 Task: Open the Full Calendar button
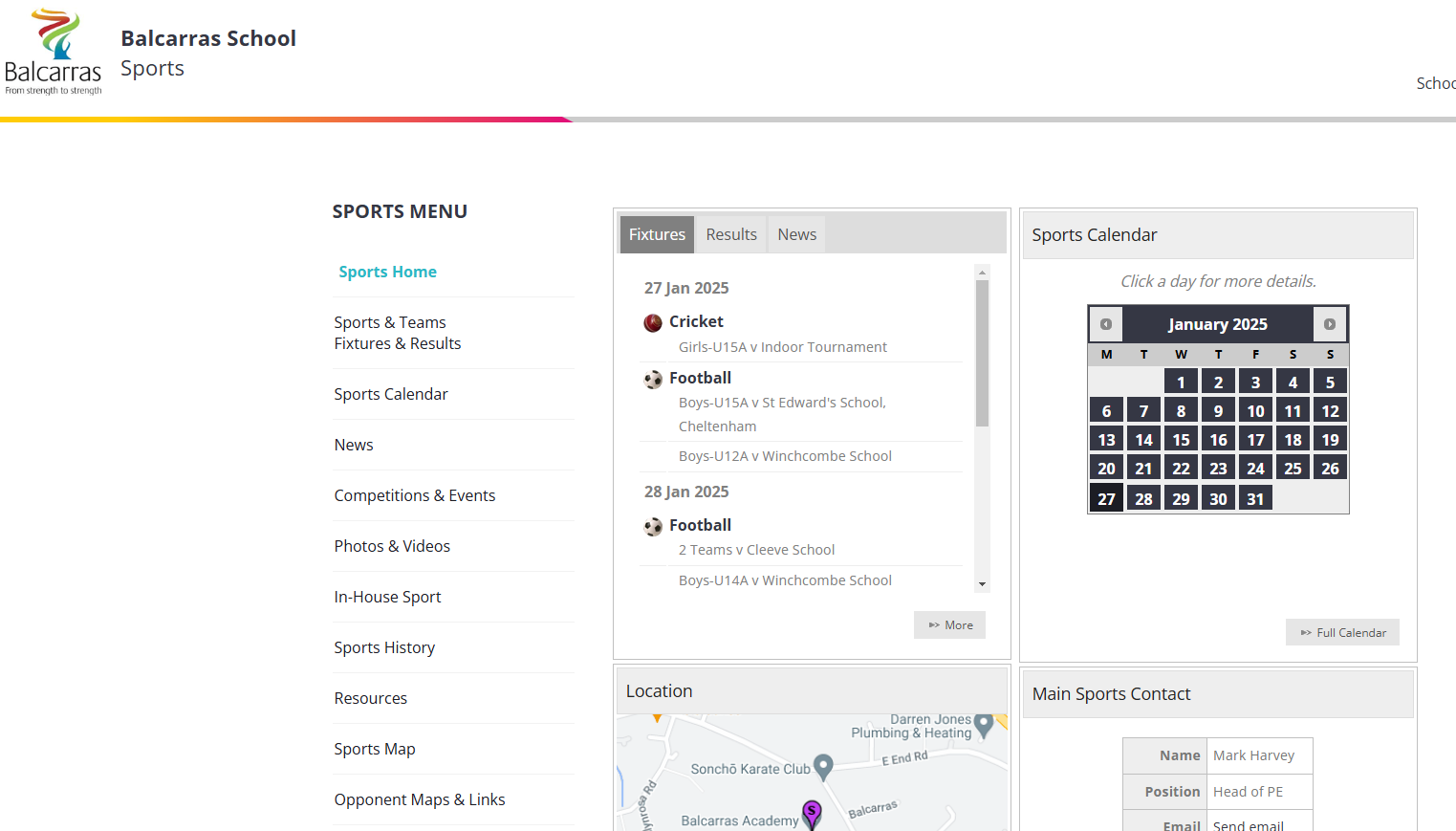[1342, 632]
